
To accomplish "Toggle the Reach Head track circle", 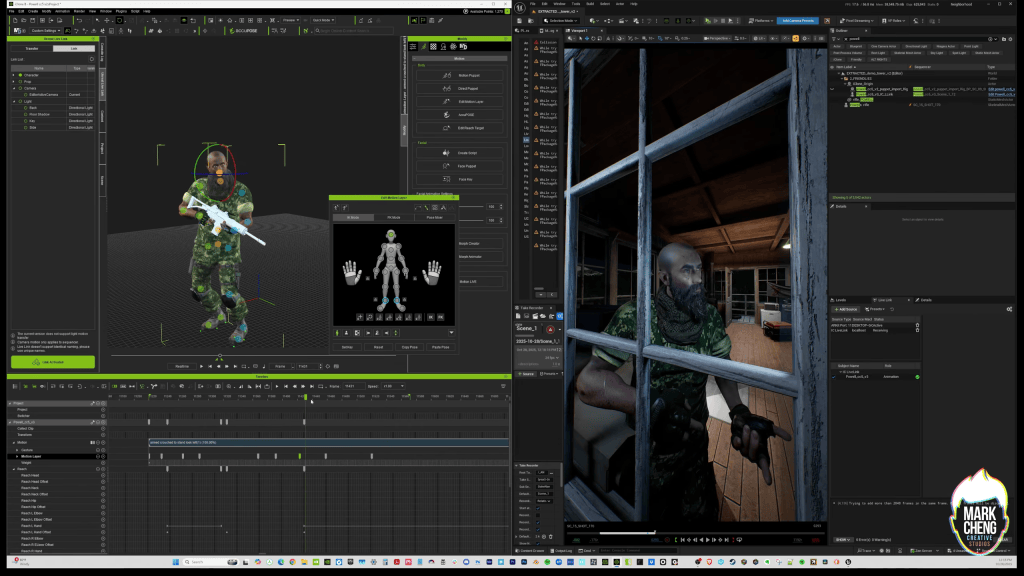I will 103,475.
